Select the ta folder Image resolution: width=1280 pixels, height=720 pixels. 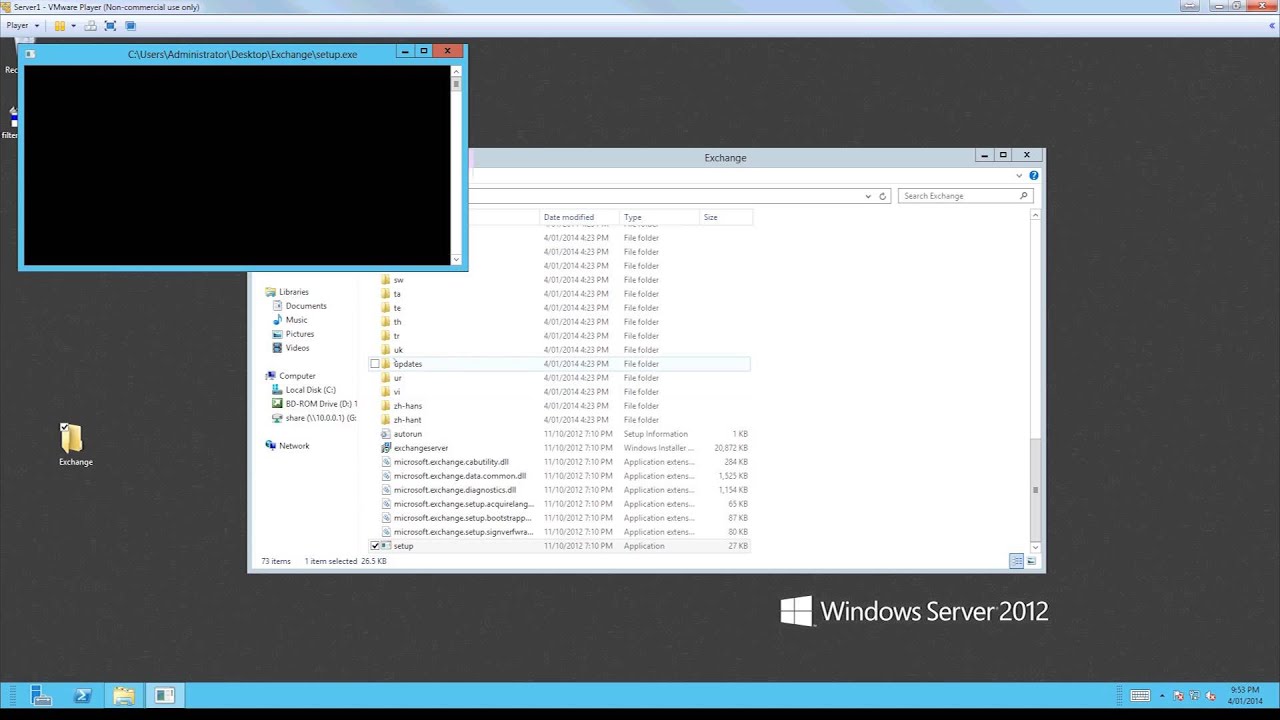pyautogui.click(x=397, y=294)
